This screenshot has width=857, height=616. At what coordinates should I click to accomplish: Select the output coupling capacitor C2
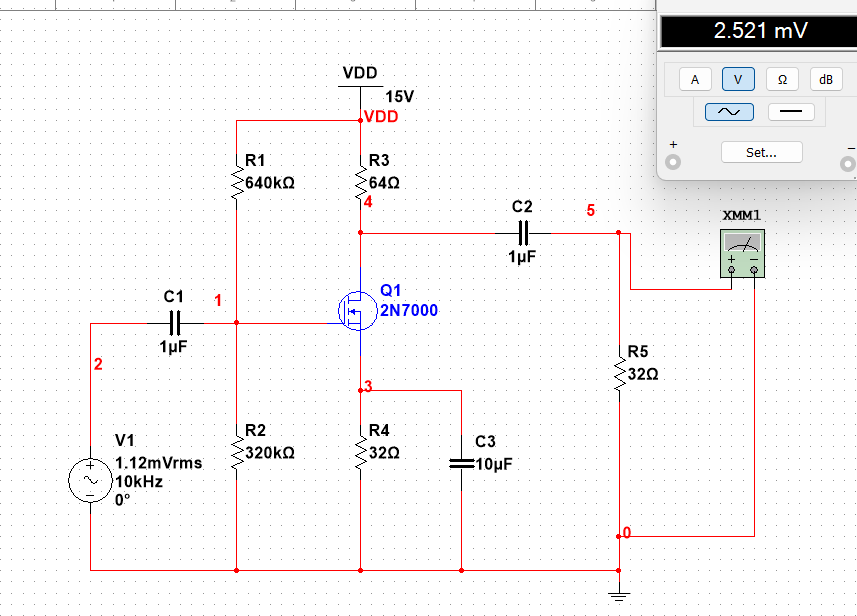(523, 232)
